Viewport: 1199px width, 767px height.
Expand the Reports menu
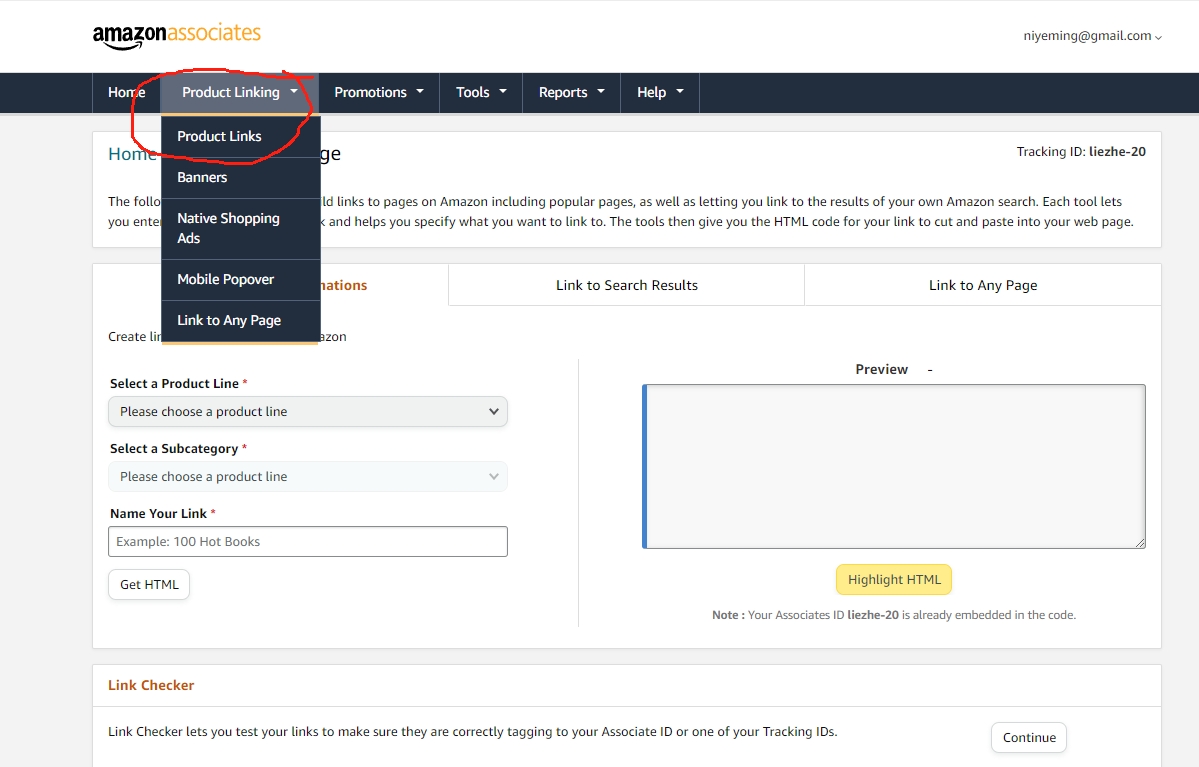pos(571,93)
